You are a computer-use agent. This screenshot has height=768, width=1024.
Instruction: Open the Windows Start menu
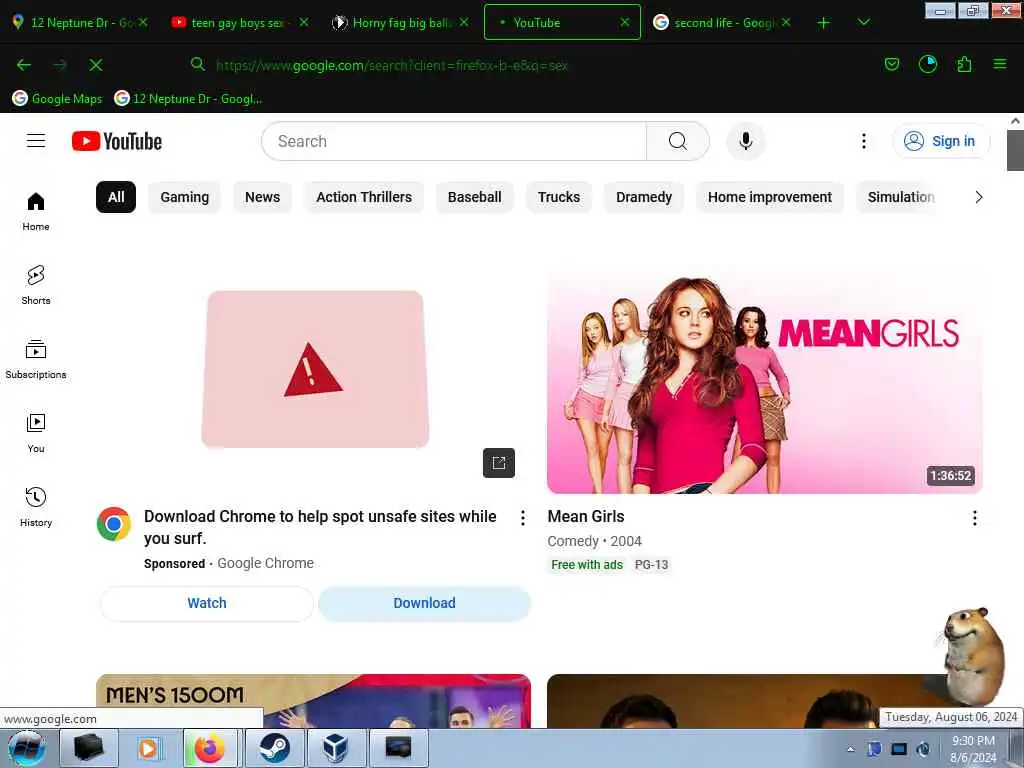point(27,748)
